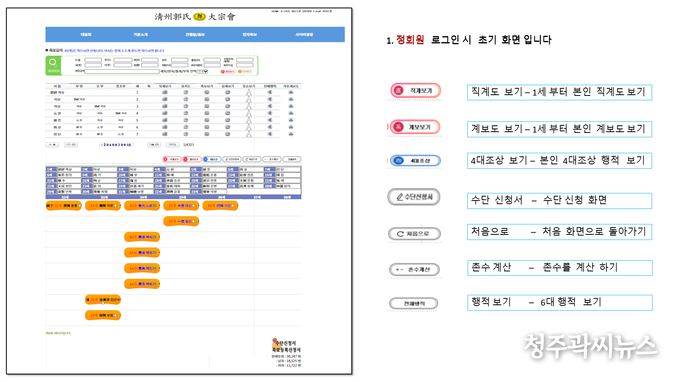
Task: Expand the first orange 32세 tree node
Action: [64, 206]
